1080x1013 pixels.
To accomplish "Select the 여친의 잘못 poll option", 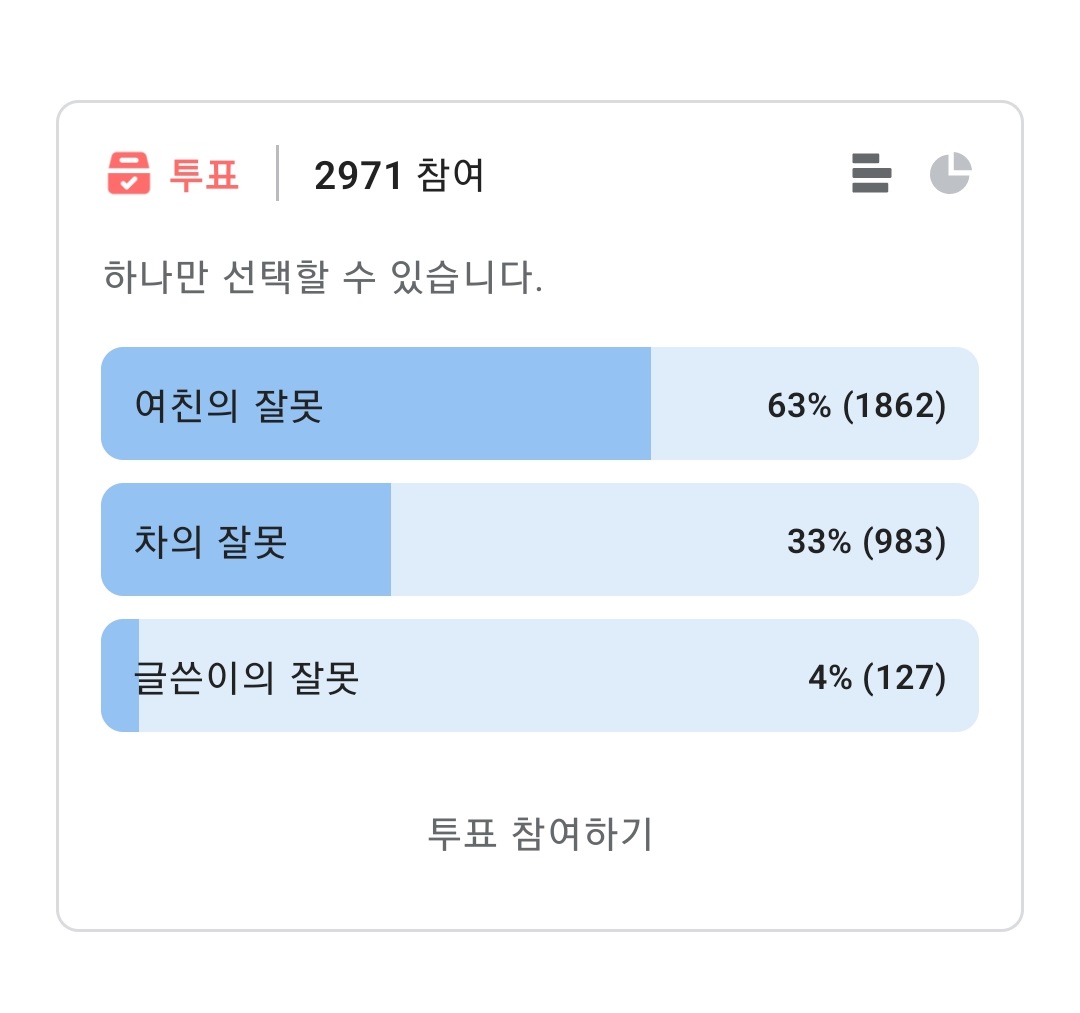I will [x=229, y=405].
